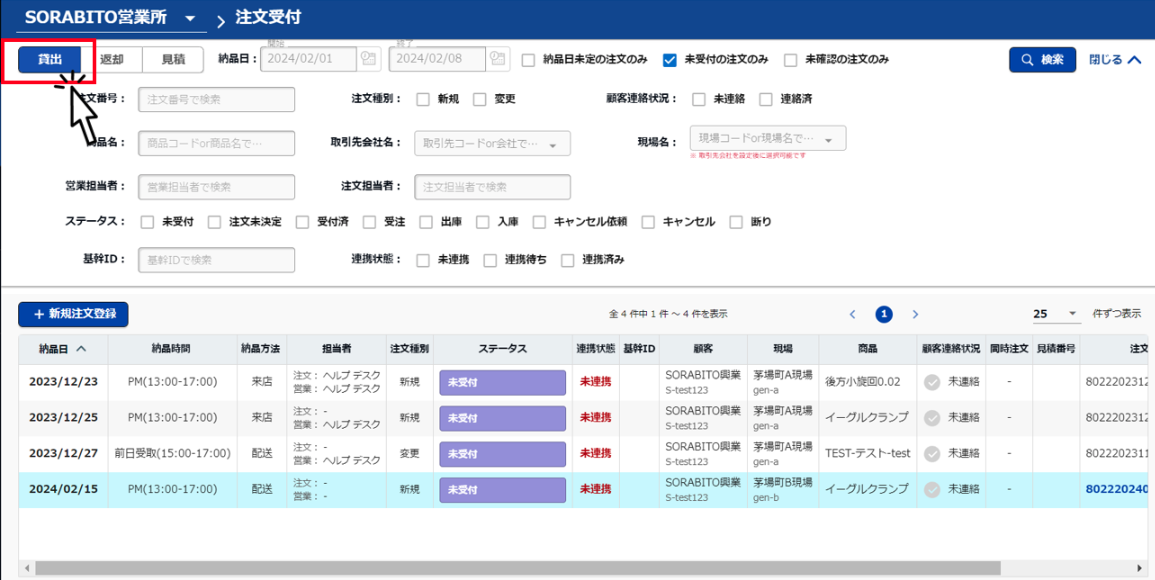Click the 新規注文登録 button
The height and width of the screenshot is (580, 1155).
pyautogui.click(x=73, y=314)
